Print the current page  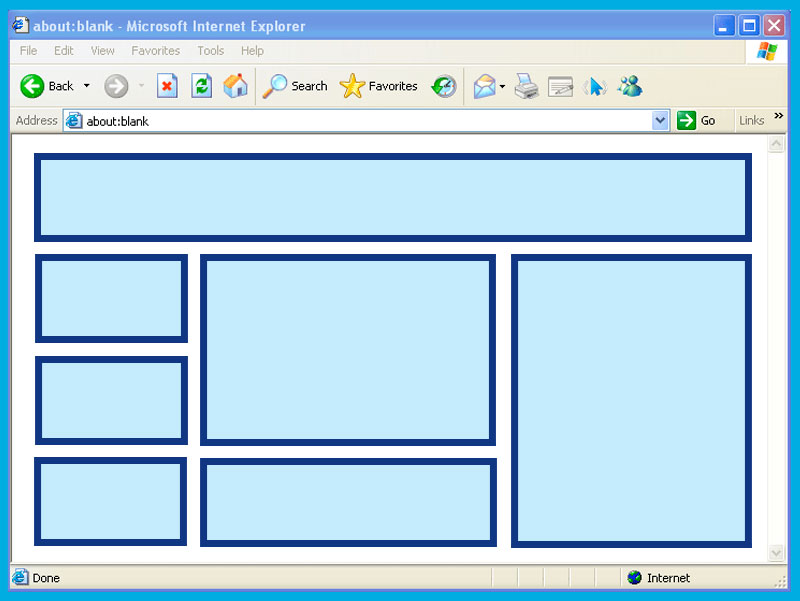tap(527, 86)
